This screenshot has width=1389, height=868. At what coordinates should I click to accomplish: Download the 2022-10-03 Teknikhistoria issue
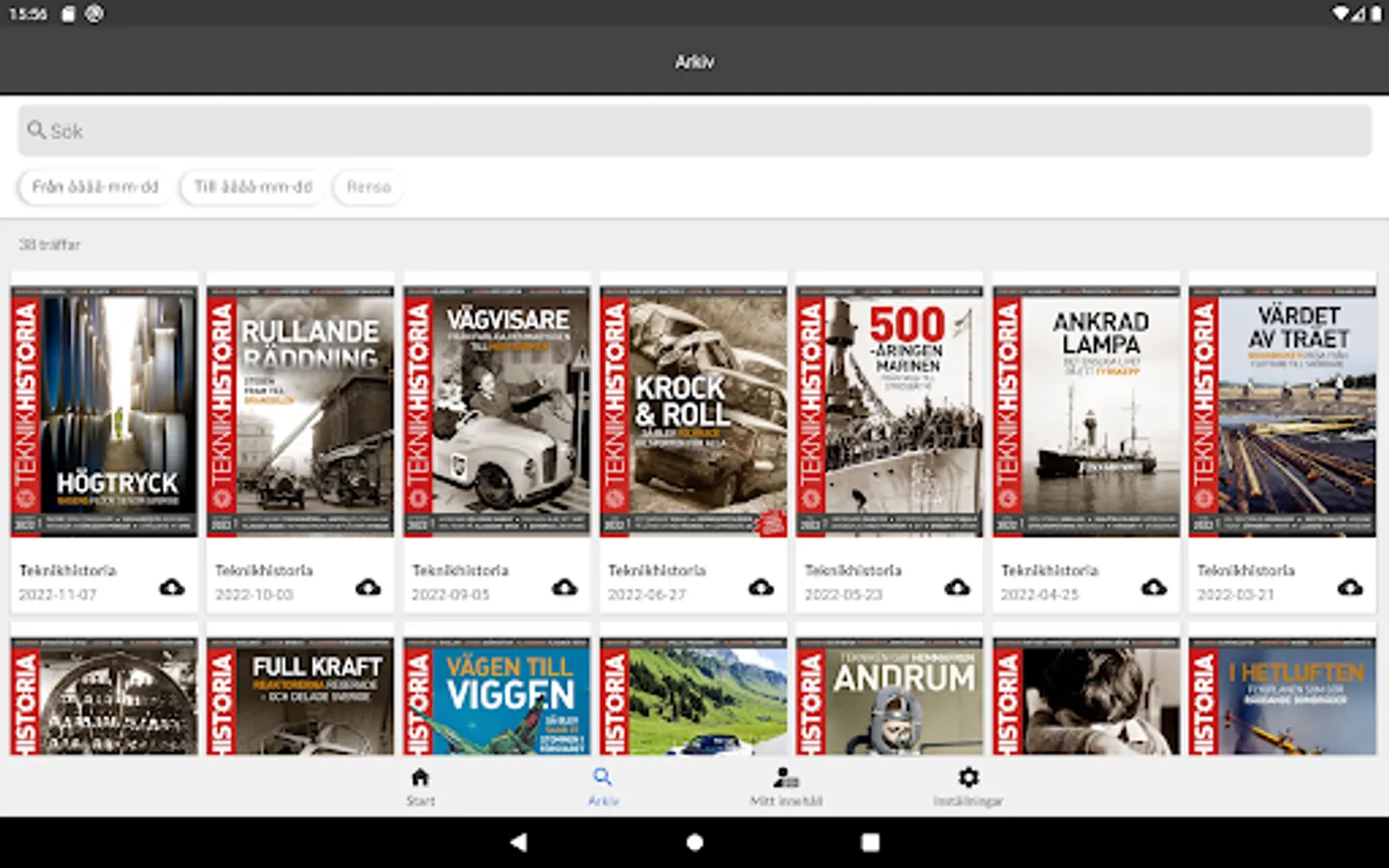tap(368, 586)
